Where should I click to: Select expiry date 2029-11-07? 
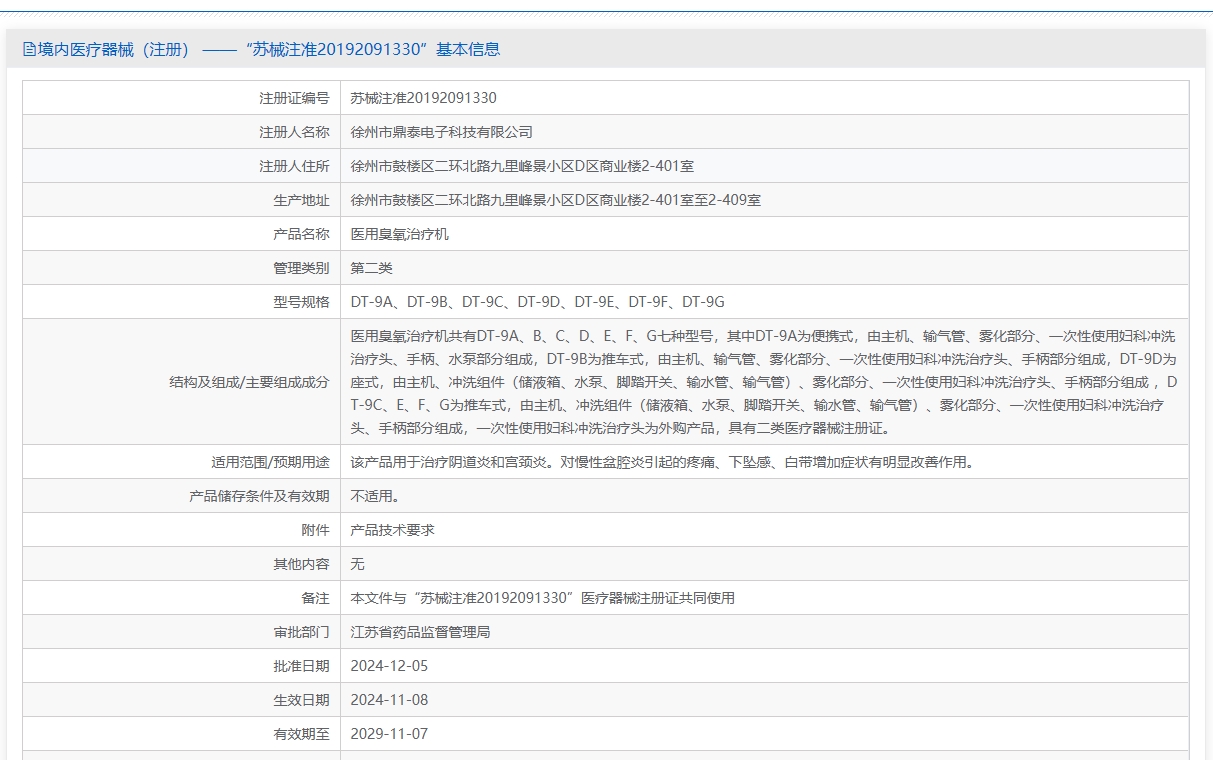[389, 734]
